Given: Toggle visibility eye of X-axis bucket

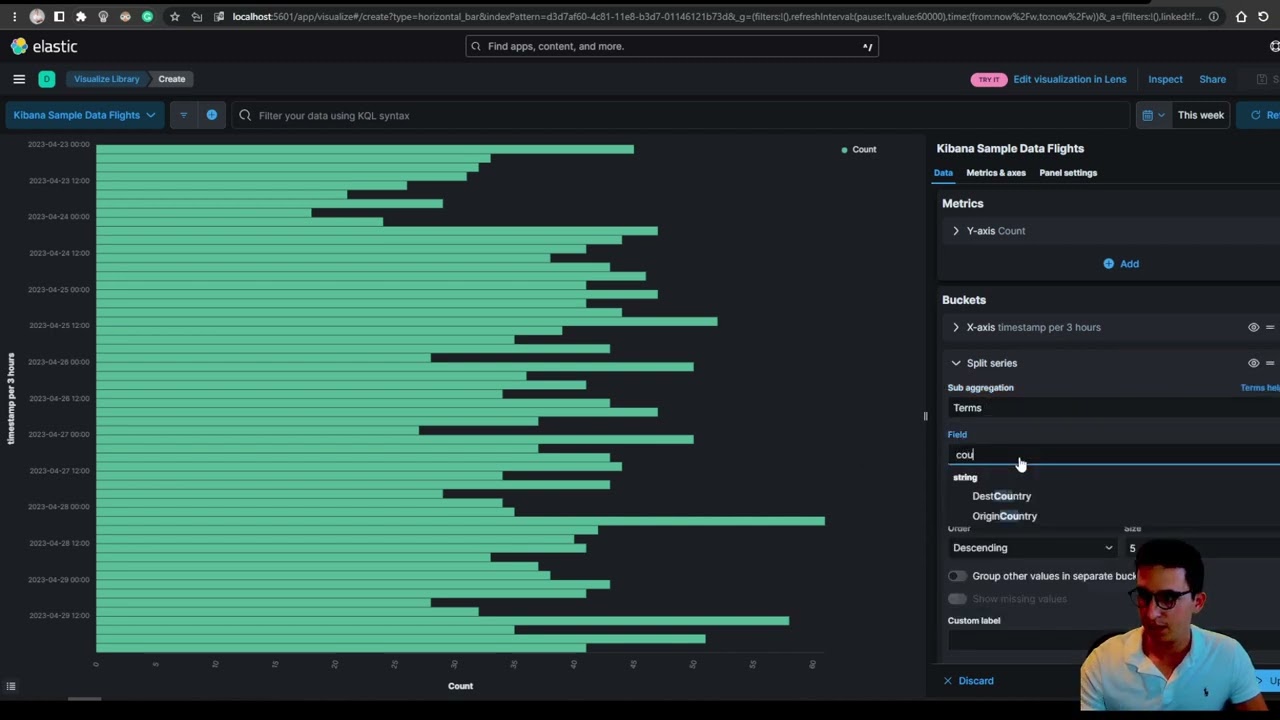Looking at the screenshot, I should click(1253, 327).
